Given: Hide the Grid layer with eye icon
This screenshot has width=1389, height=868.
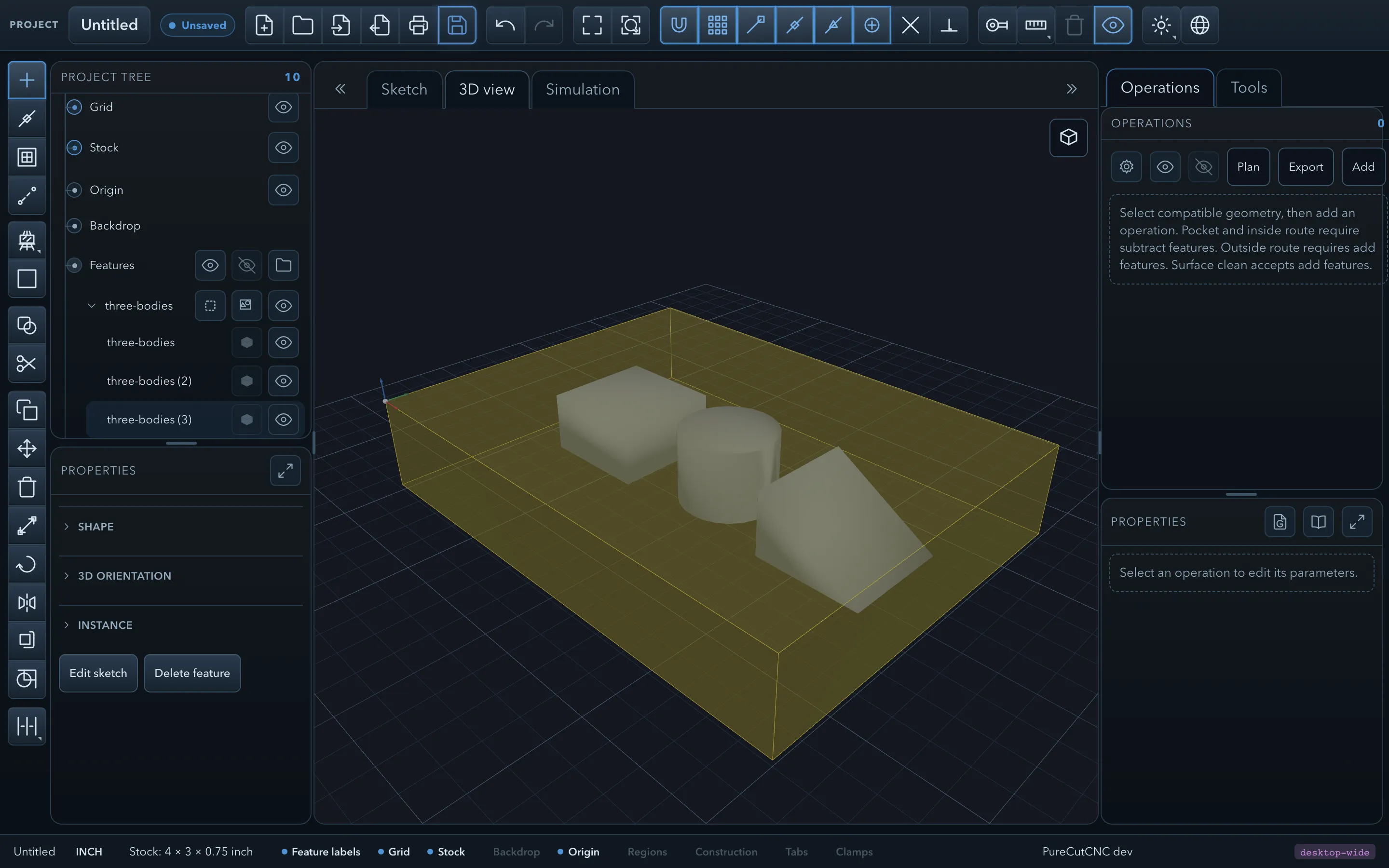Looking at the screenshot, I should tap(284, 108).
